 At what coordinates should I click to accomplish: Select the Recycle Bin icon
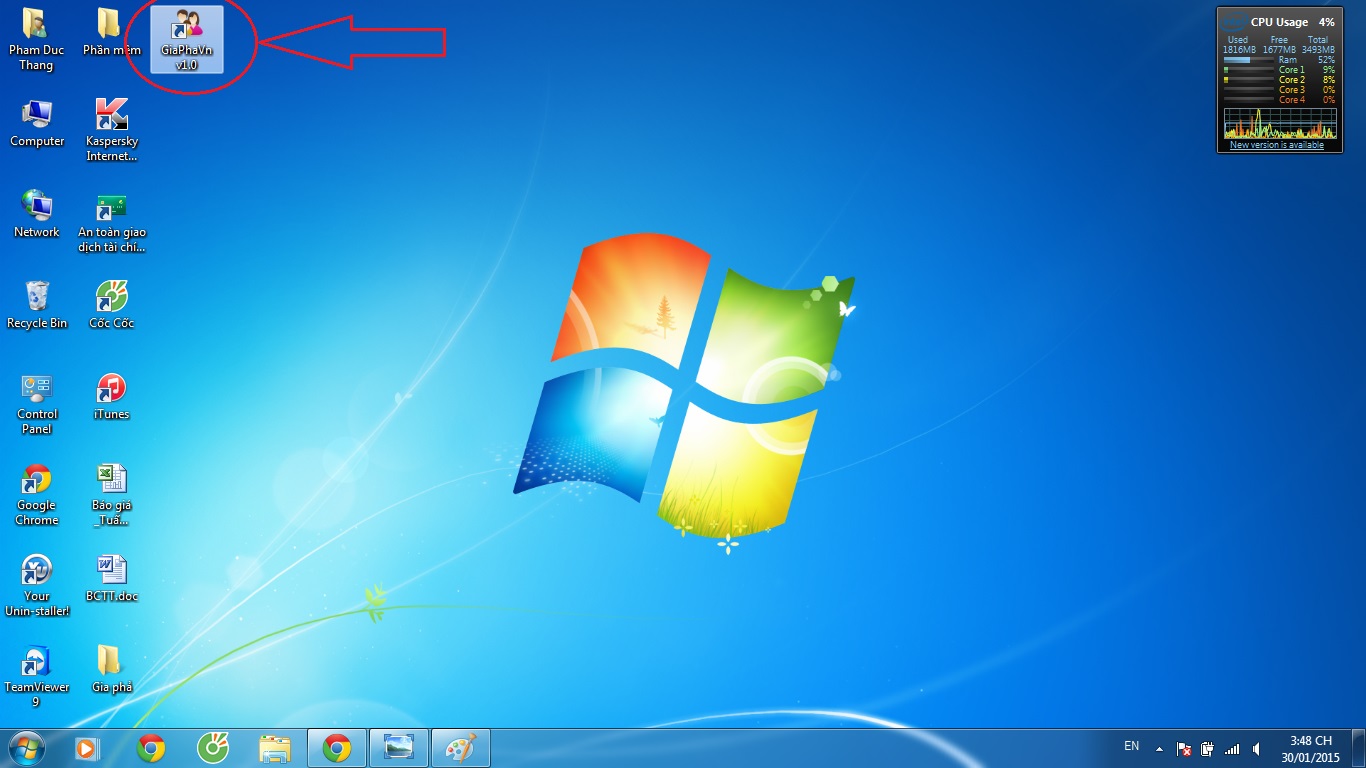(x=37, y=306)
